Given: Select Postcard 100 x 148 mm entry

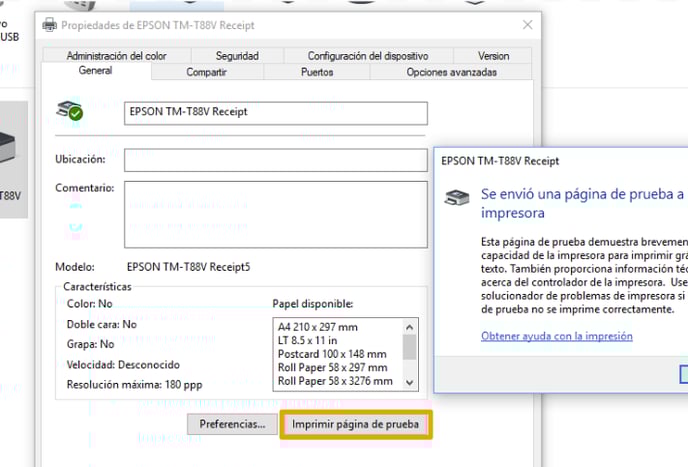Looking at the screenshot, I should (x=332, y=354).
